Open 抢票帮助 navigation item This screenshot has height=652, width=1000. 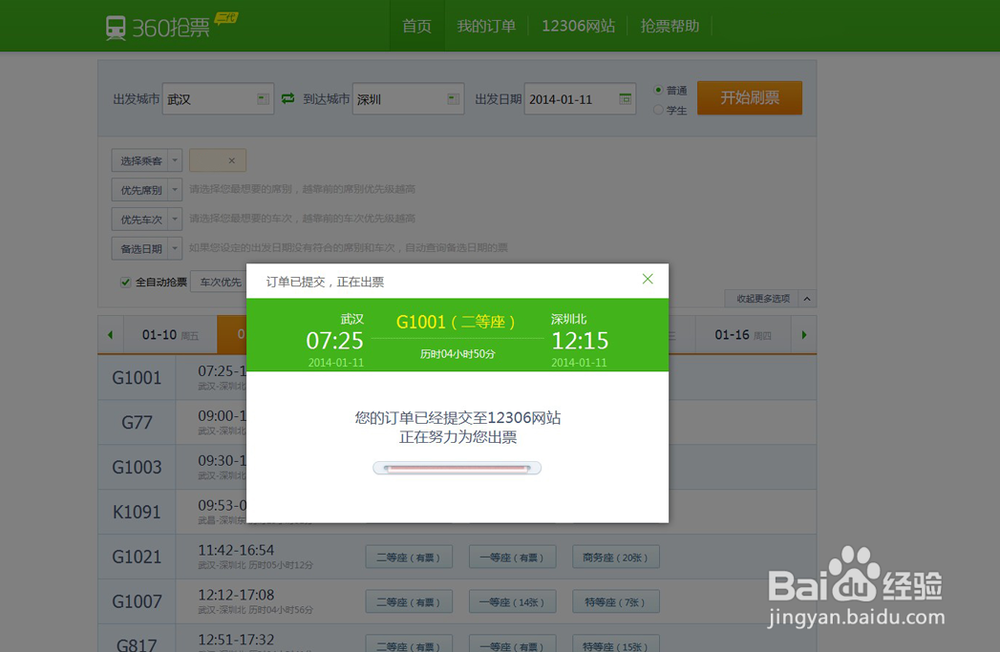pyautogui.click(x=670, y=26)
